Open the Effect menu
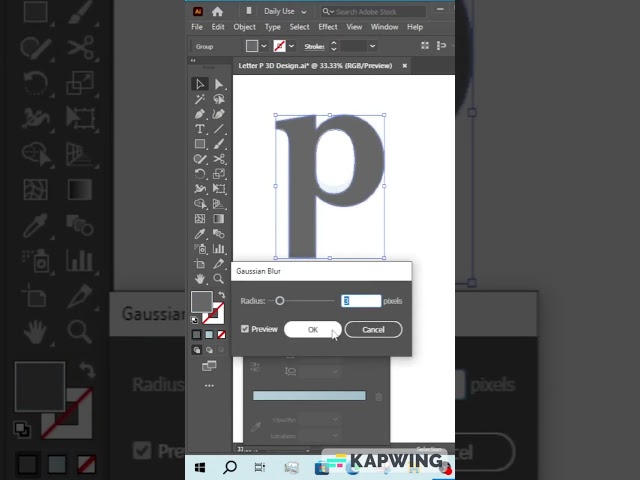This screenshot has width=640, height=480. point(328,27)
